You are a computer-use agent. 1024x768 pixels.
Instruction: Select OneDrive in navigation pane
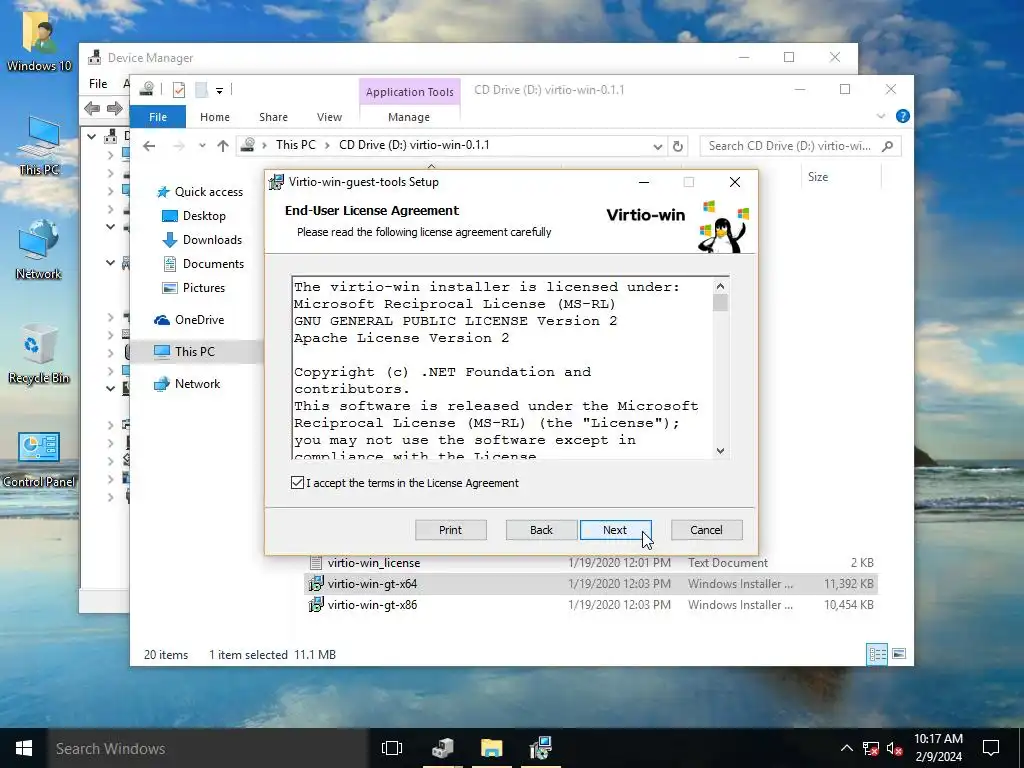(x=189, y=319)
